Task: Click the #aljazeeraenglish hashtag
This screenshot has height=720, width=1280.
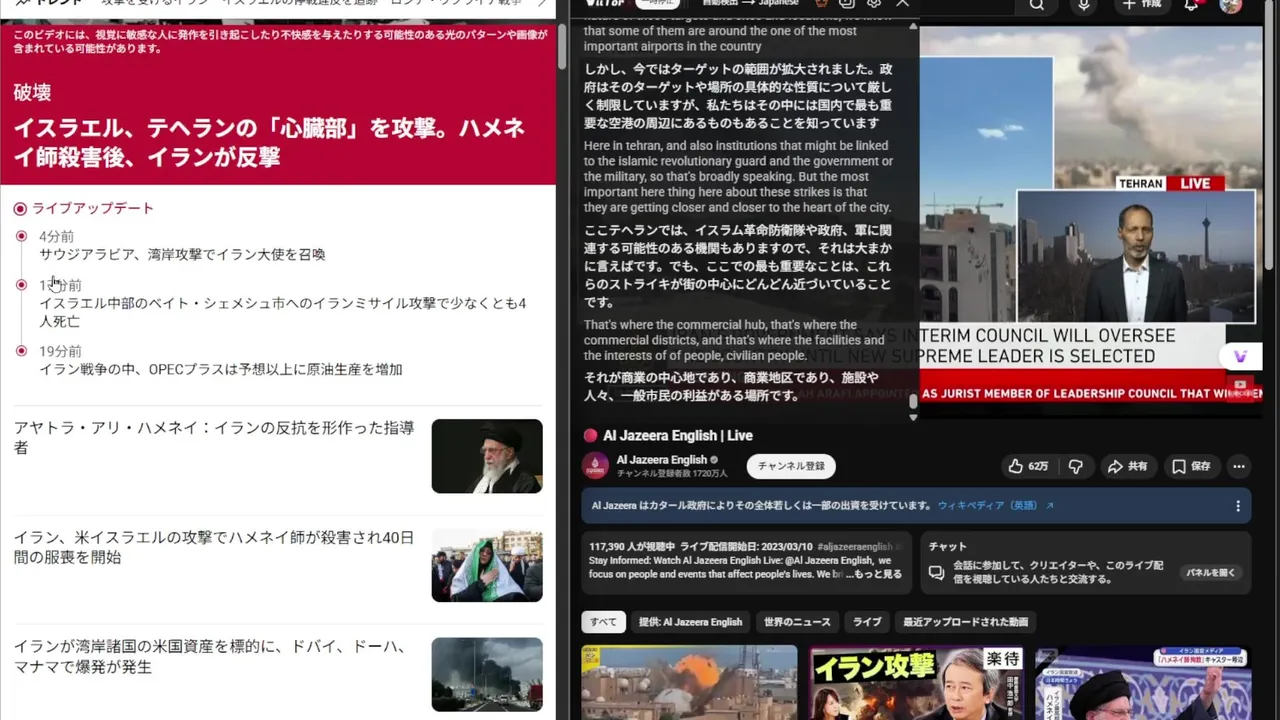Action: (853, 547)
